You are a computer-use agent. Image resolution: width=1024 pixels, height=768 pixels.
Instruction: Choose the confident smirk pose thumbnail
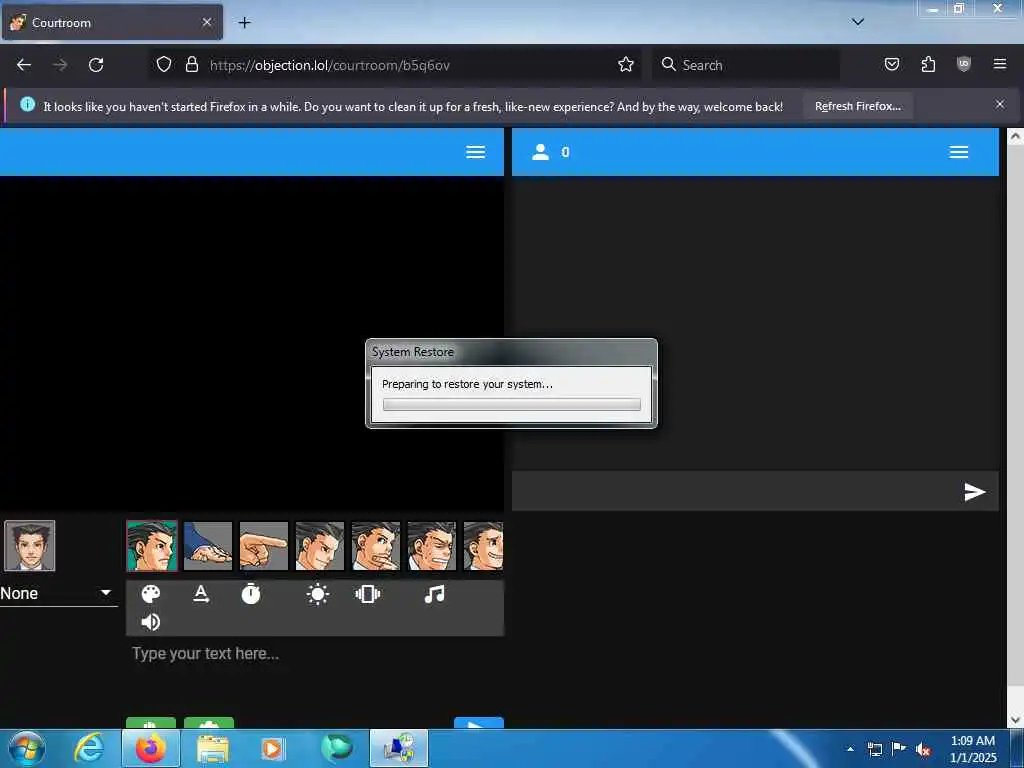320,546
